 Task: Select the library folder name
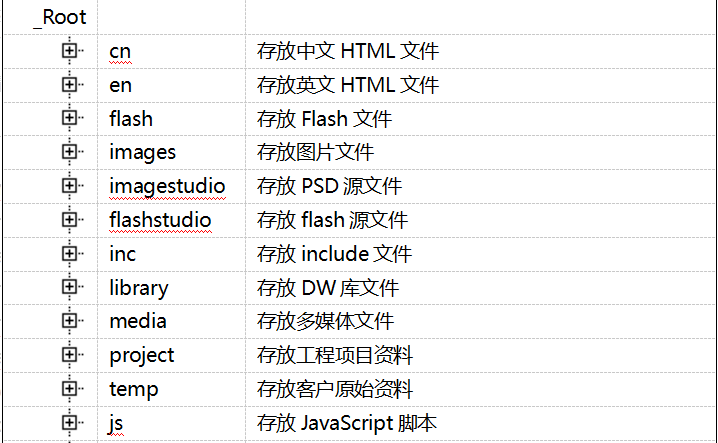click(x=139, y=288)
